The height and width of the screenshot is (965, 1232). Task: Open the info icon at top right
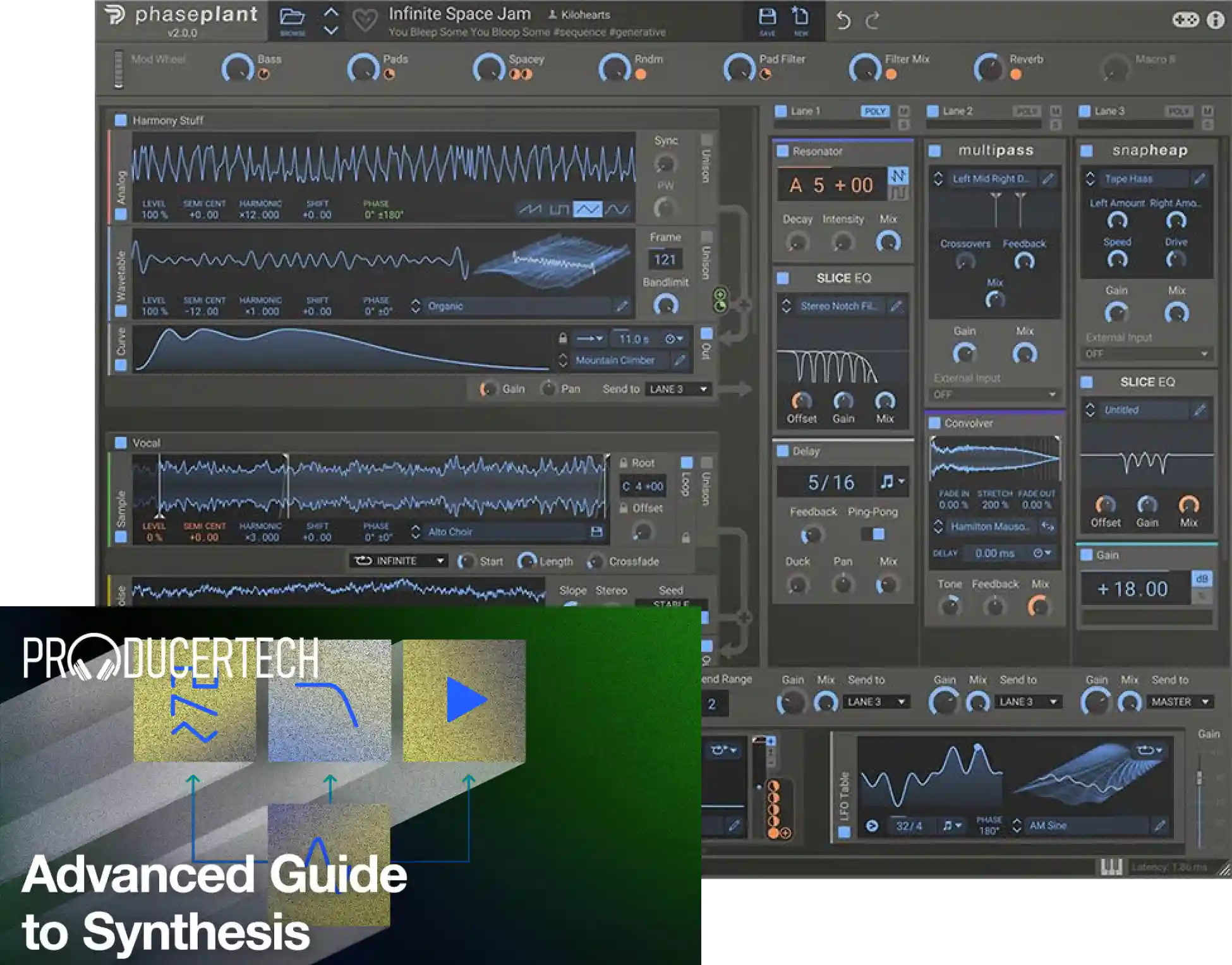pos(1215,20)
